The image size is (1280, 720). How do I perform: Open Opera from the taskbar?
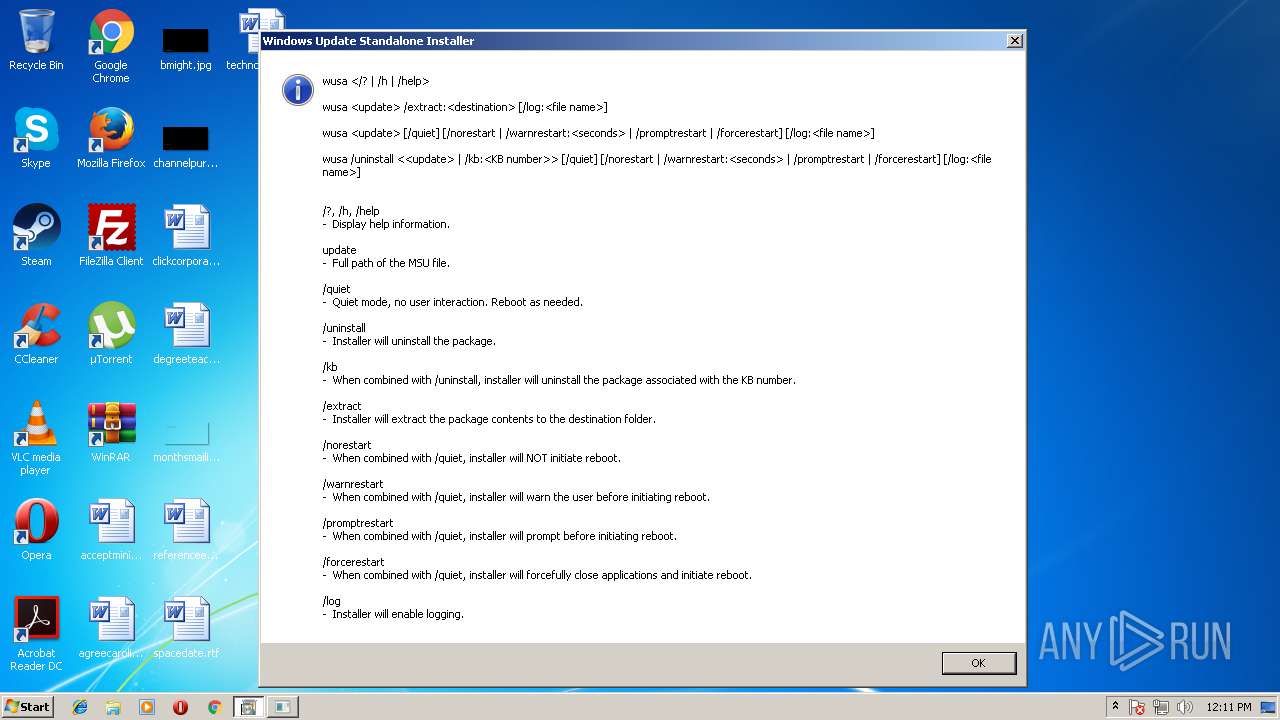pyautogui.click(x=180, y=707)
